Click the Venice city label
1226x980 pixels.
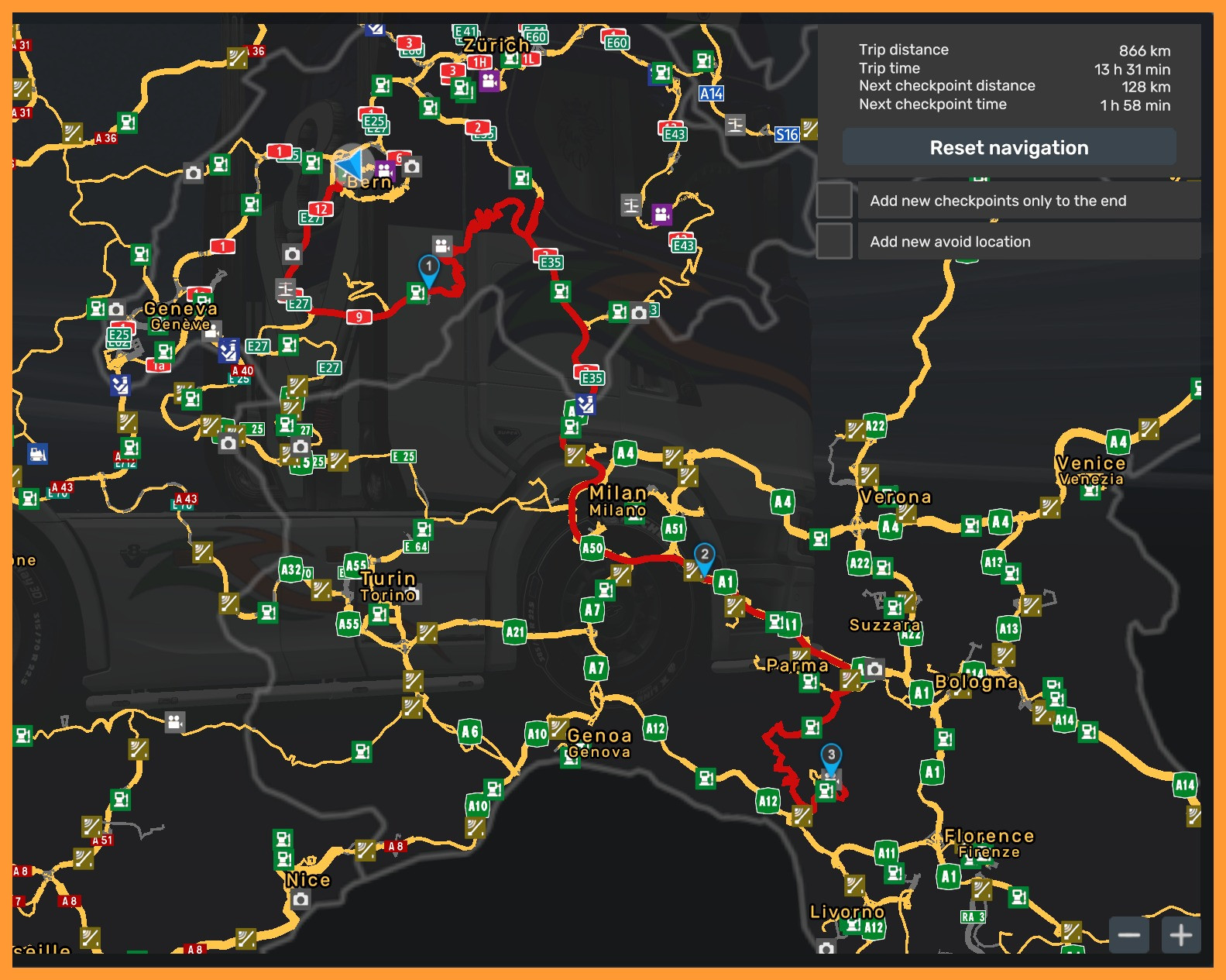[1090, 463]
